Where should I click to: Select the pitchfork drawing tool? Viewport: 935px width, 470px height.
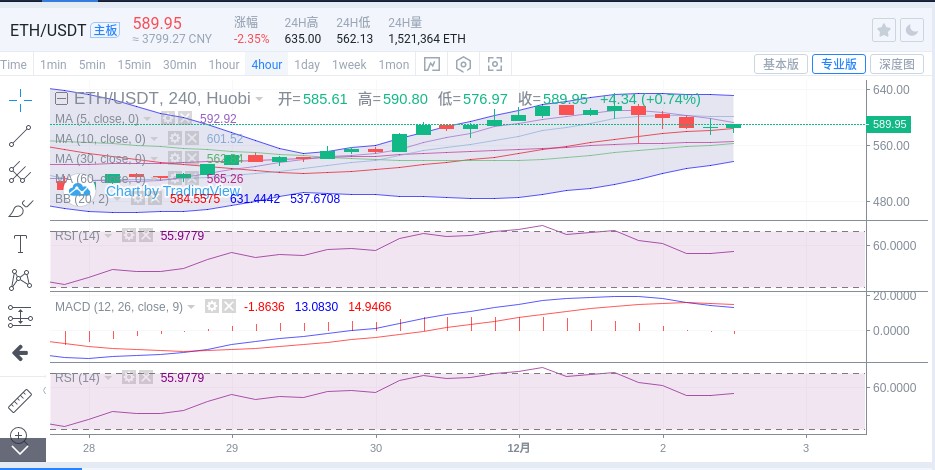pyautogui.click(x=20, y=172)
